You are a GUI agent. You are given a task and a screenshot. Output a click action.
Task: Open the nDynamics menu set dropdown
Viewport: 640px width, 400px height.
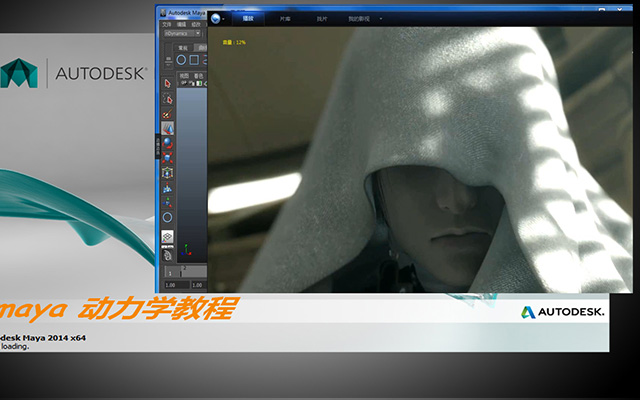182,33
